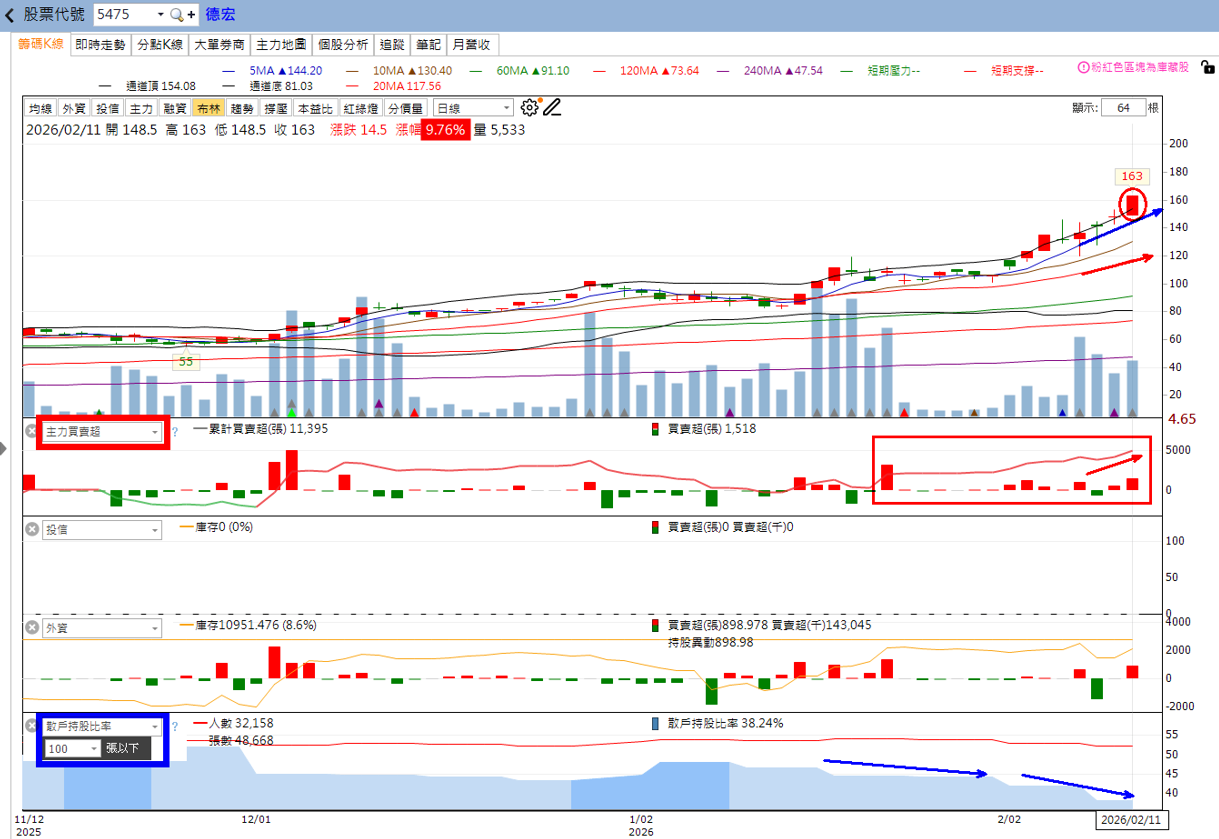Image resolution: width=1219 pixels, height=839 pixels.
Task: Turn off the 布林 band overlay
Action: click(x=208, y=108)
